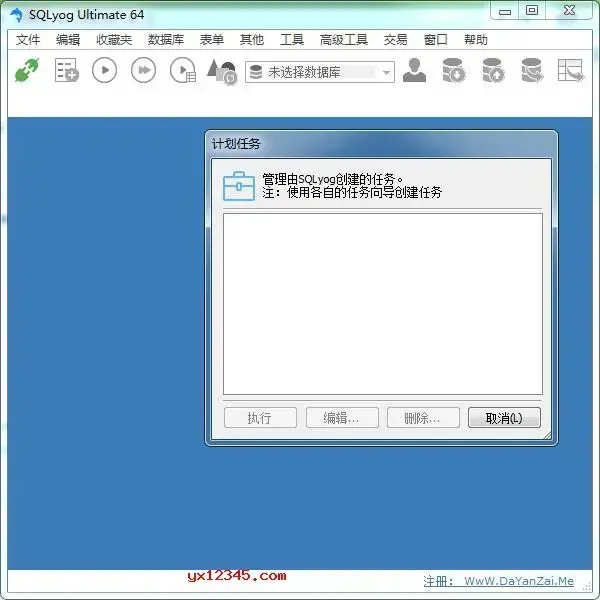The width and height of the screenshot is (600, 600).
Task: Open the 交易 menu
Action: (x=396, y=39)
